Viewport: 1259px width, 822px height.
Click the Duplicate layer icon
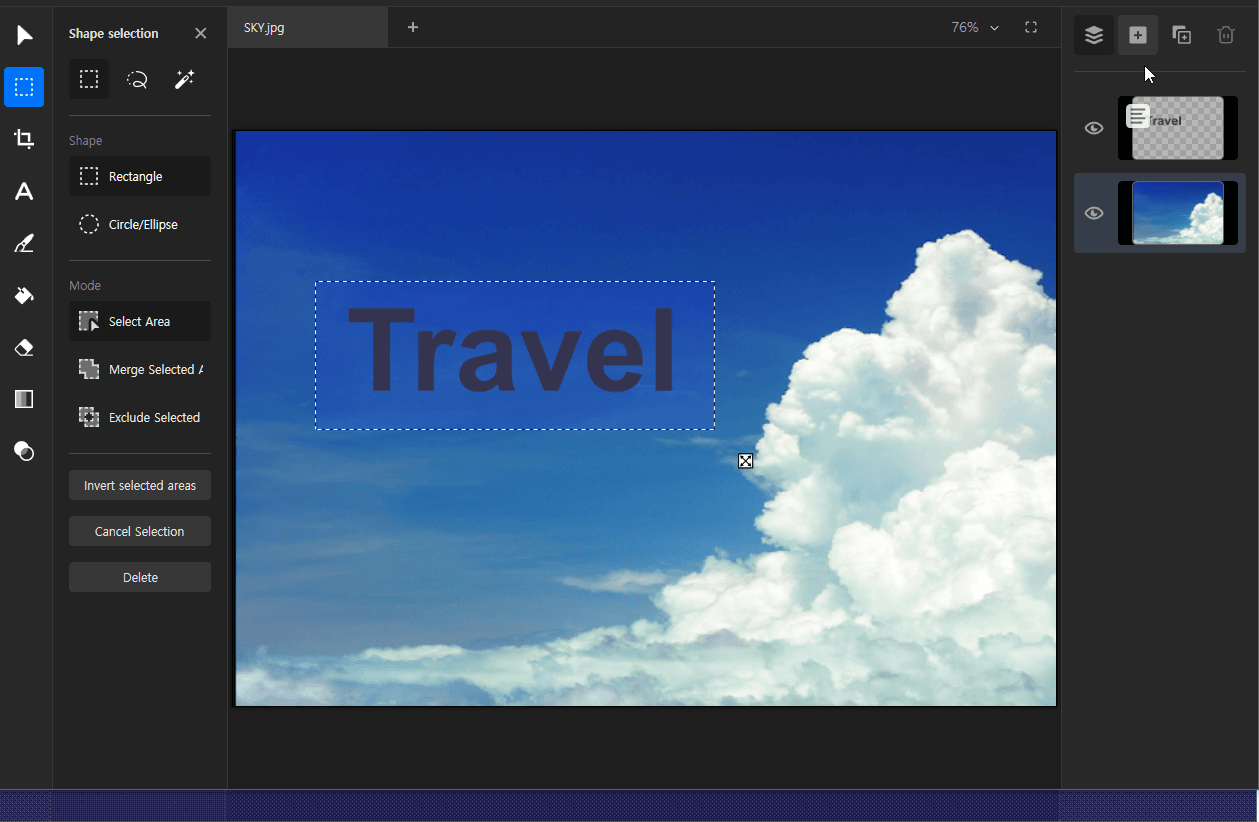(1181, 35)
